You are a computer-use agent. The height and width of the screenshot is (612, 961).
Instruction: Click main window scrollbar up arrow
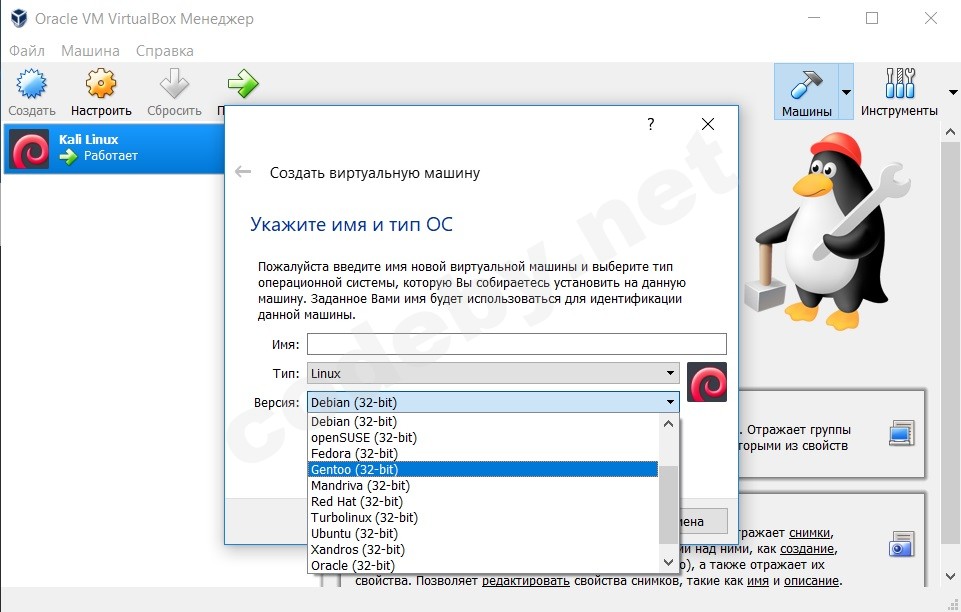pos(951,131)
